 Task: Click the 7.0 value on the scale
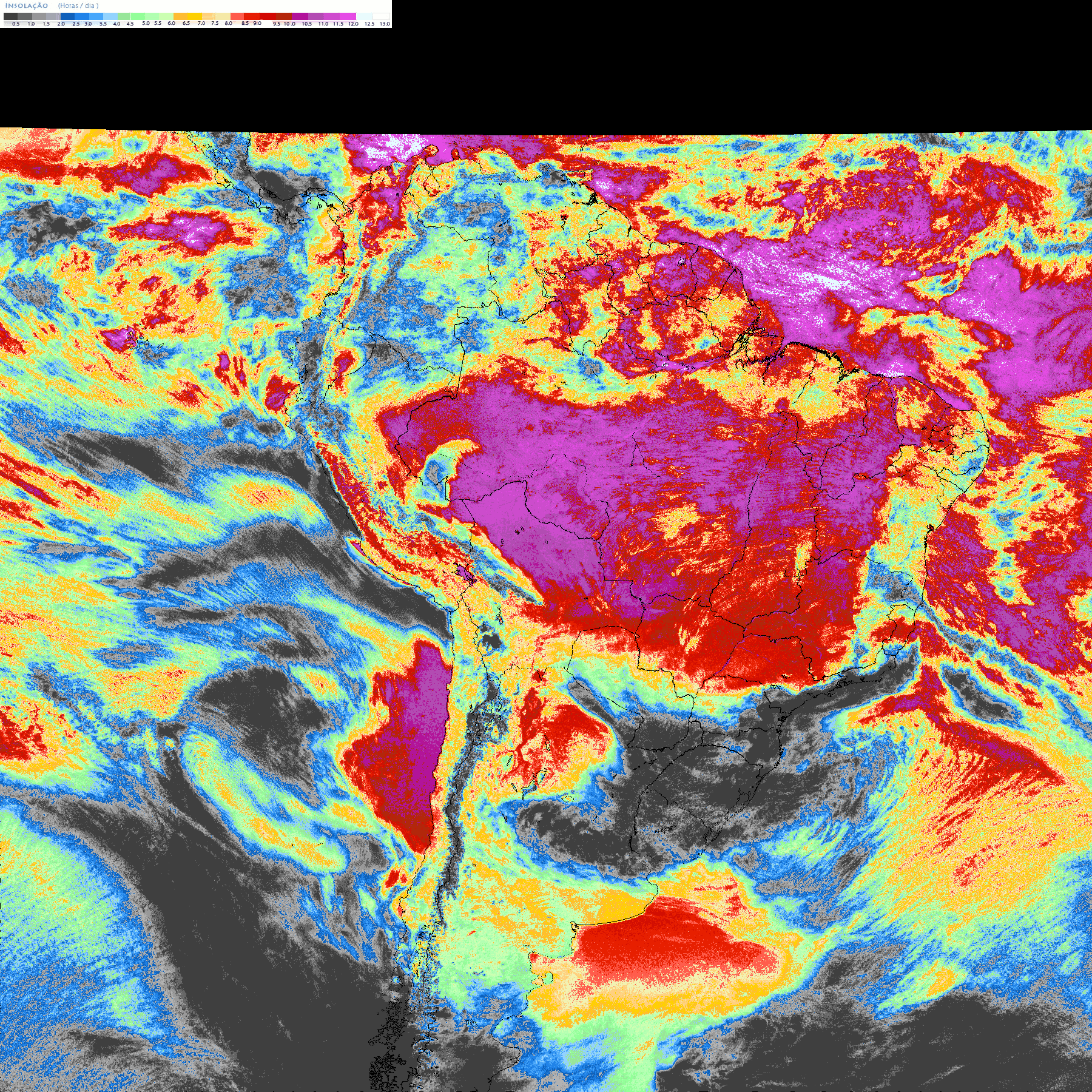click(x=201, y=23)
